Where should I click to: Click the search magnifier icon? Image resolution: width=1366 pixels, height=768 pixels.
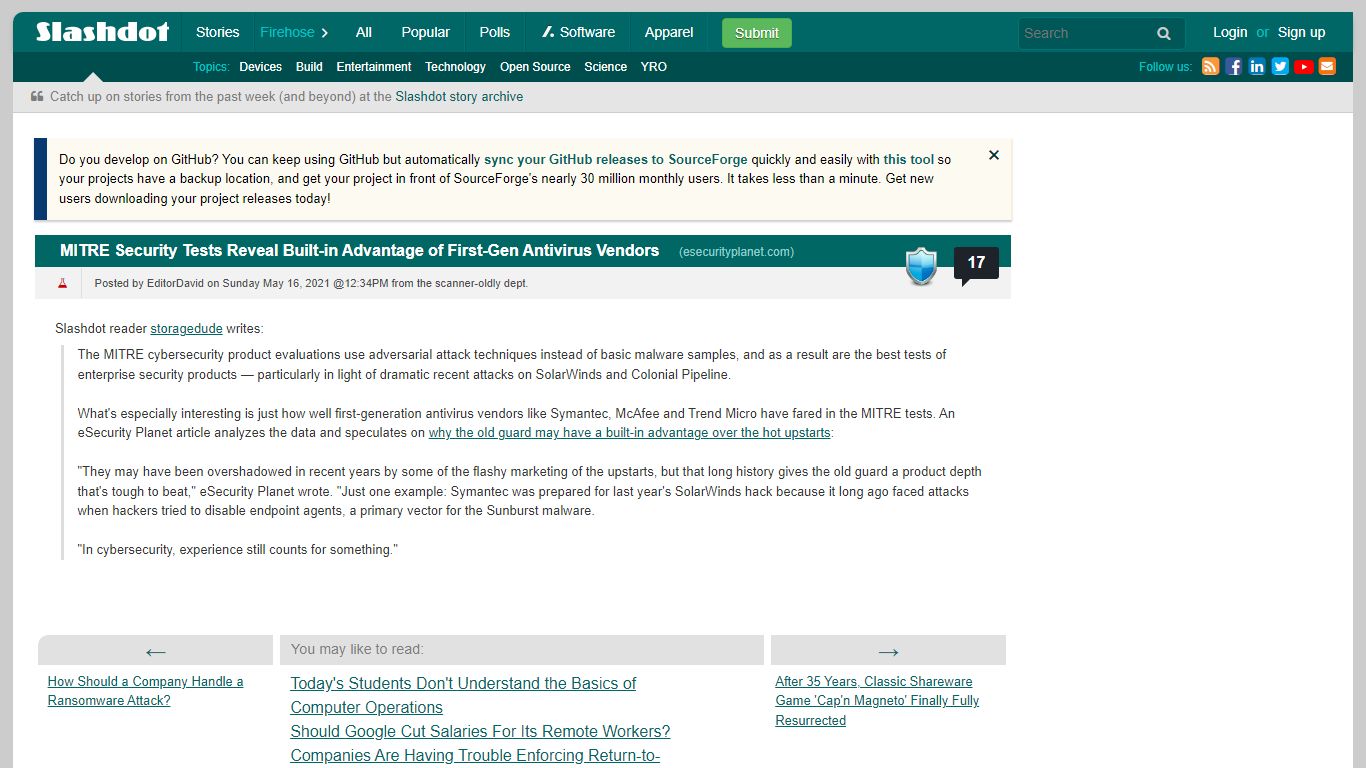tap(1164, 33)
